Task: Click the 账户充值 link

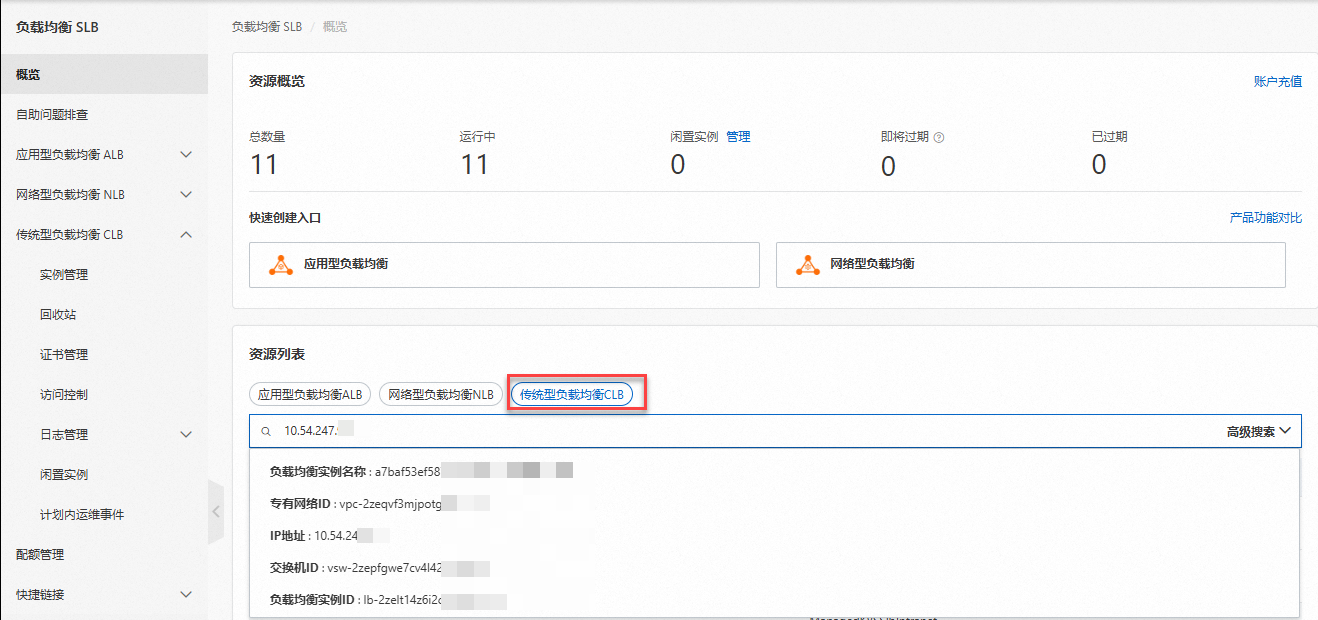Action: [x=1278, y=81]
